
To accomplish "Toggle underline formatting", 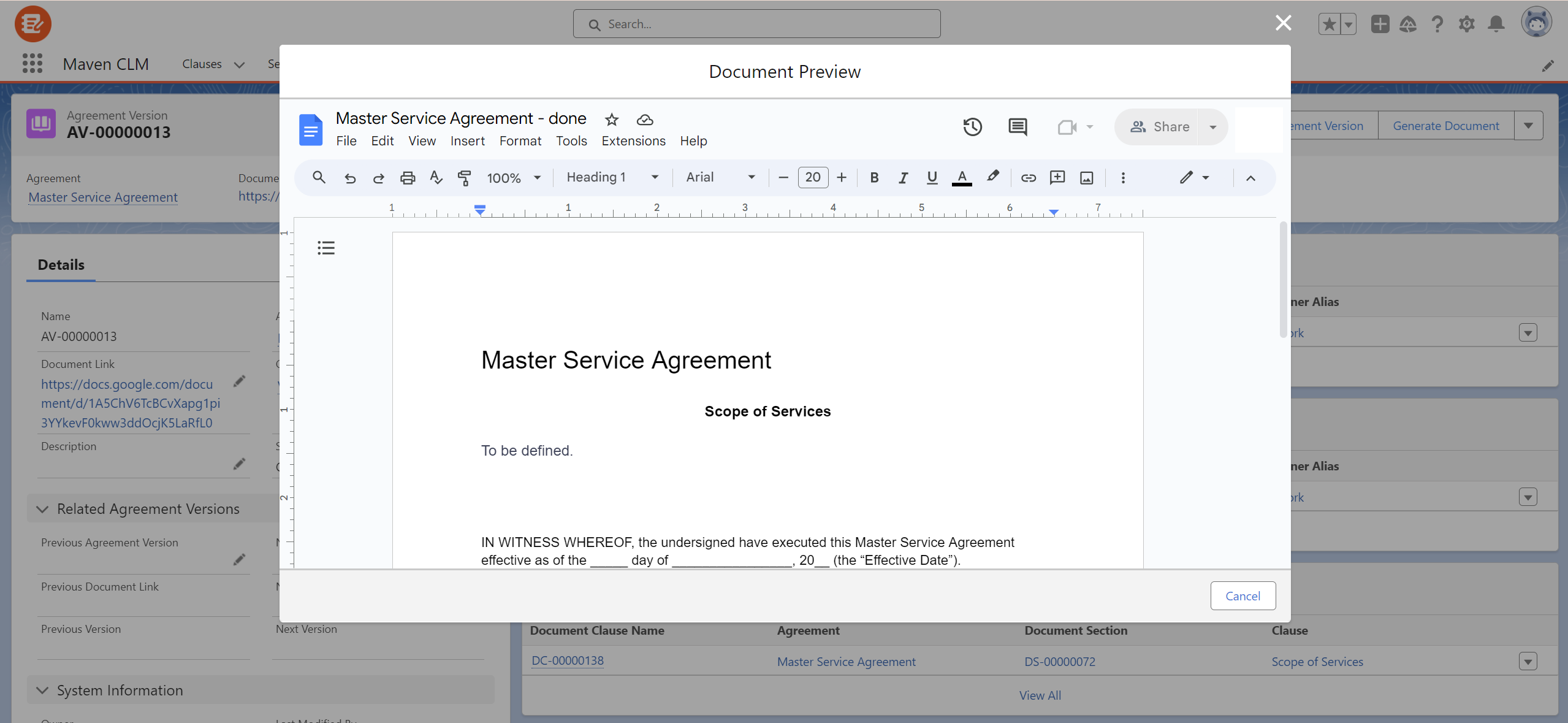I will (x=932, y=178).
